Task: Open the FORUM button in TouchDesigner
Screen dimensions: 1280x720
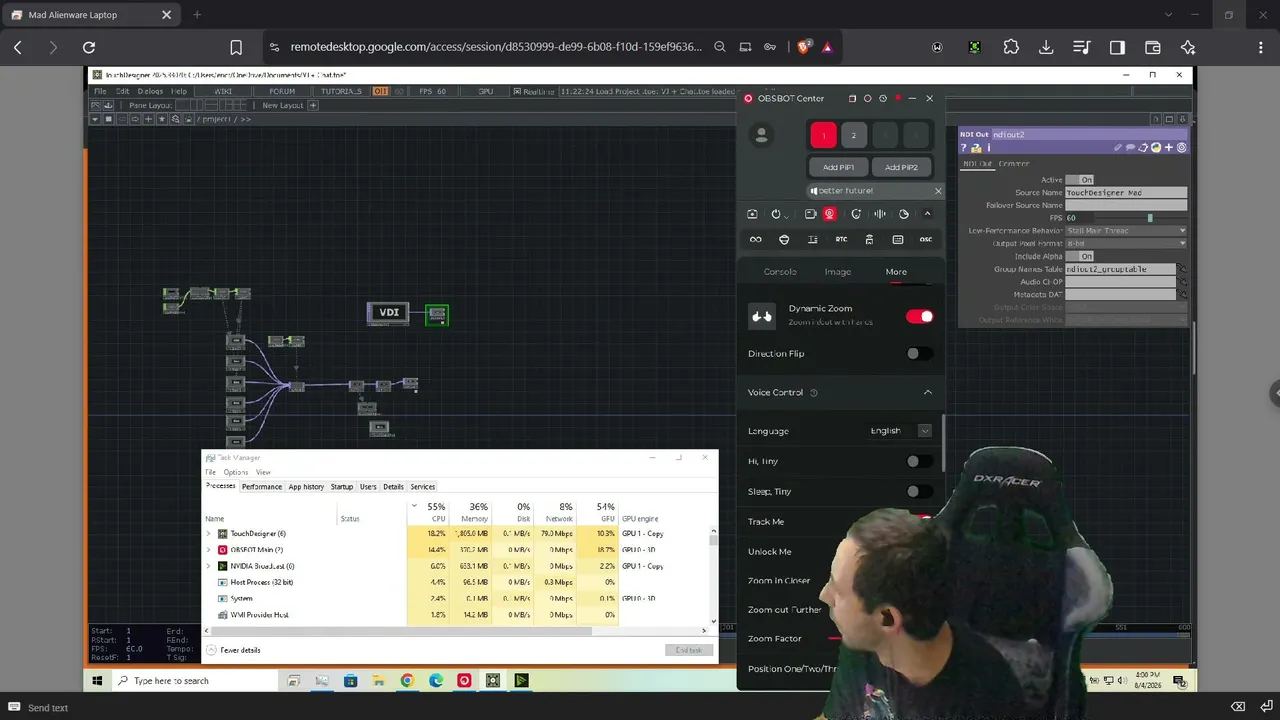Action: click(282, 91)
